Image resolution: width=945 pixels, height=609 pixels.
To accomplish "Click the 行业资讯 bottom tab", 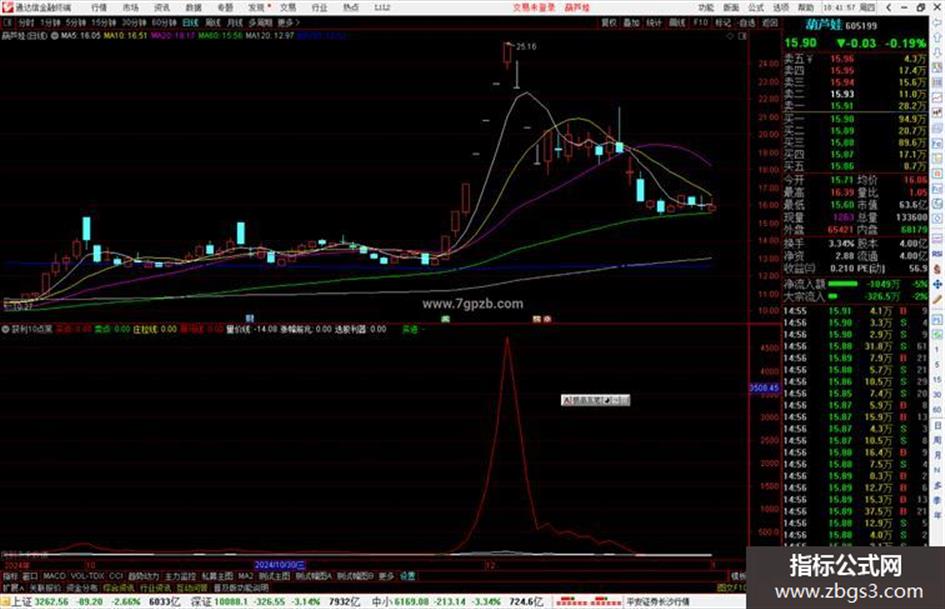I will [x=155, y=587].
